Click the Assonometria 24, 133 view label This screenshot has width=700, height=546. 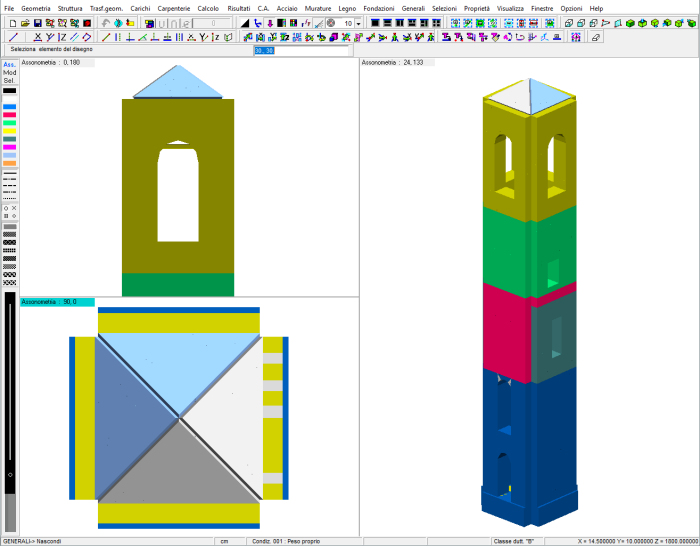pyautogui.click(x=391, y=62)
